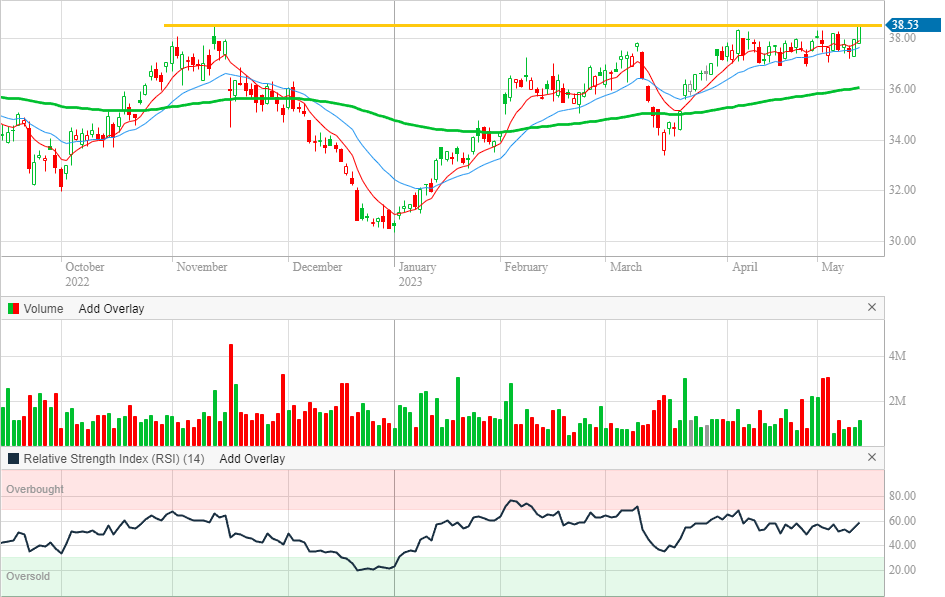The image size is (945, 597).
Task: Click the April date axis label
Action: pos(745,267)
